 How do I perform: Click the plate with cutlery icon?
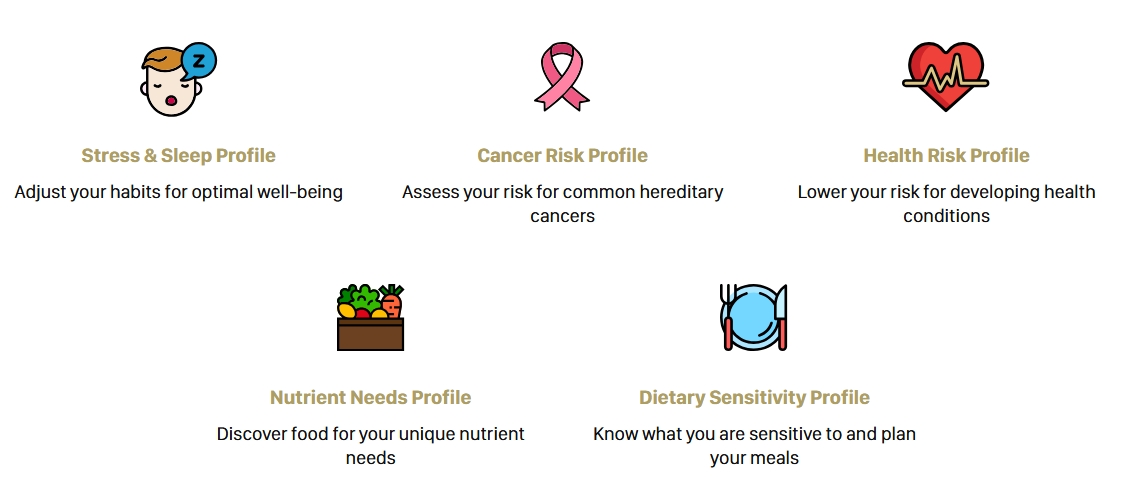753,317
